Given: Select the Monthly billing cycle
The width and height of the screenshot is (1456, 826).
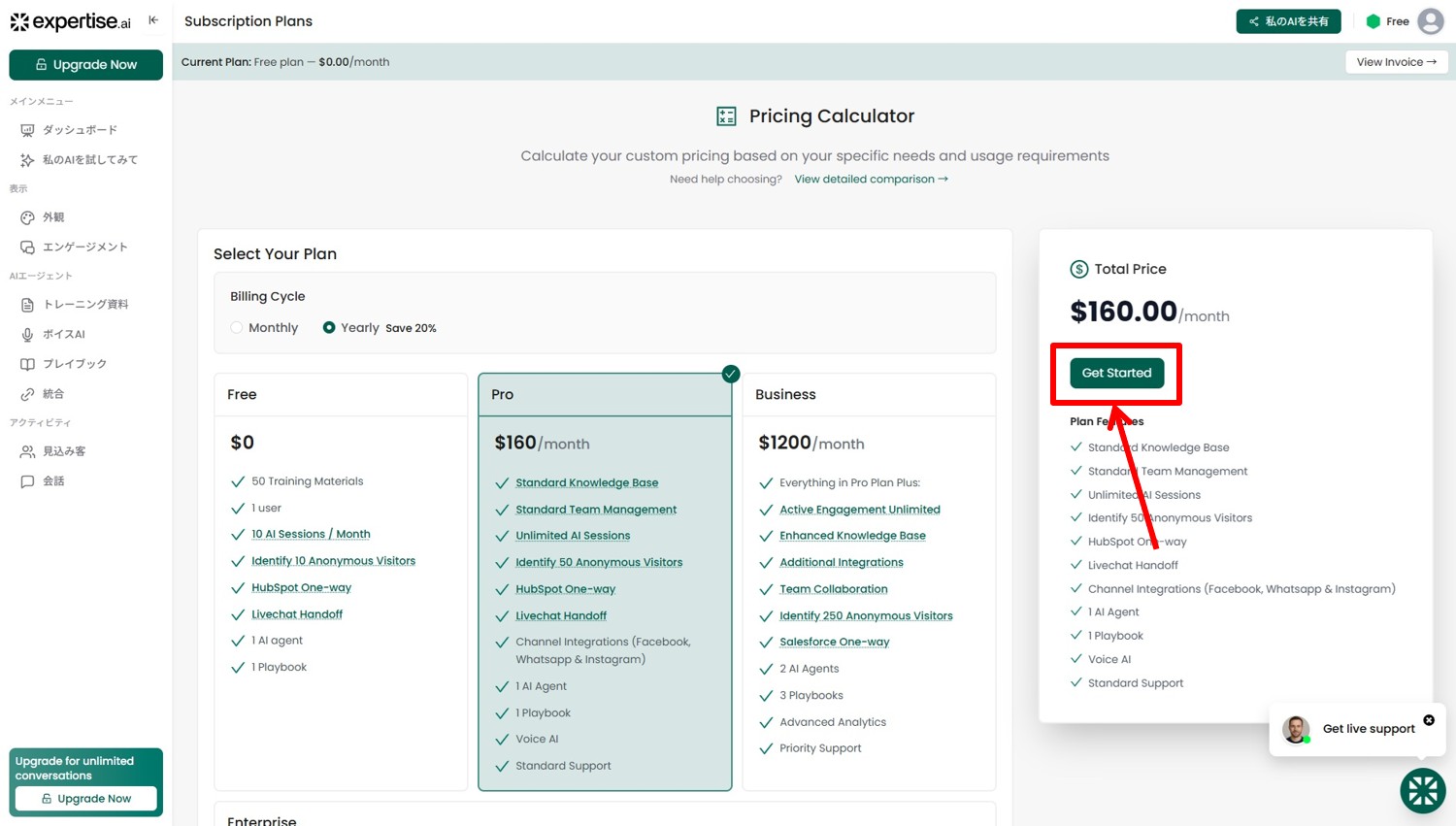Looking at the screenshot, I should pos(237,328).
